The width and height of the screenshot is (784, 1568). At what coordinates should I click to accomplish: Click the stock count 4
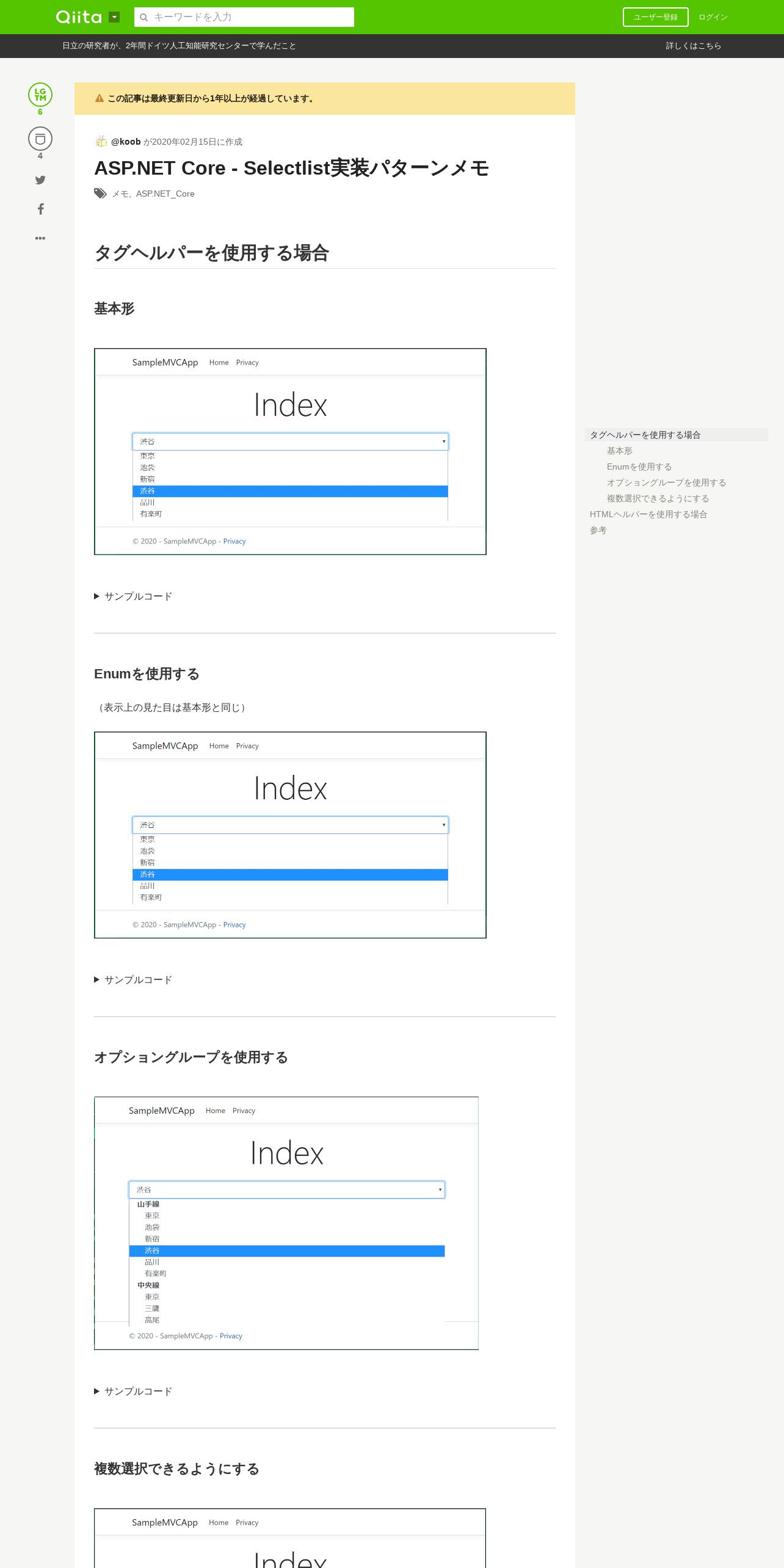tap(40, 156)
